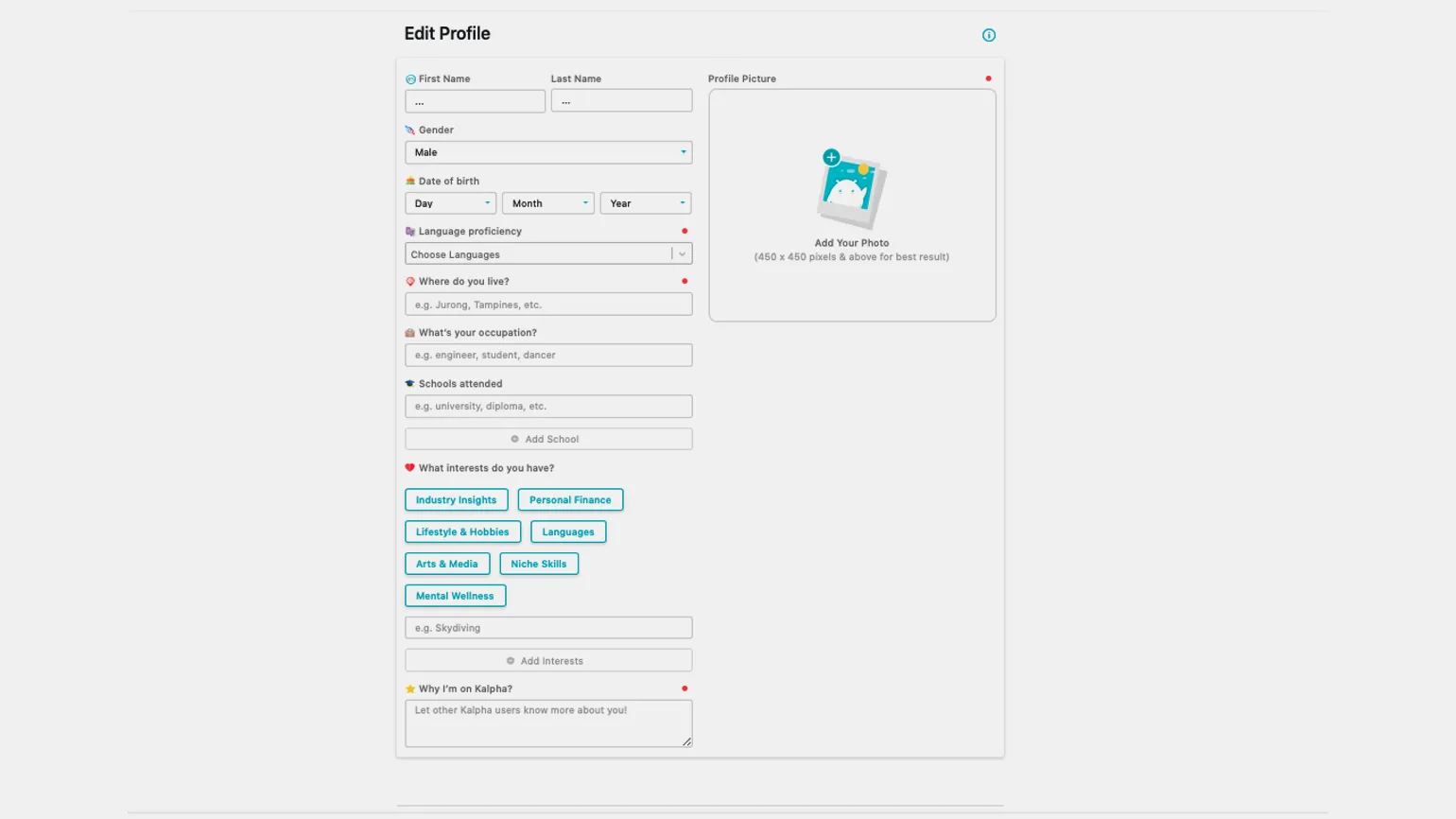The image size is (1456, 819).
Task: Open the Gender dropdown
Action: coord(548,152)
